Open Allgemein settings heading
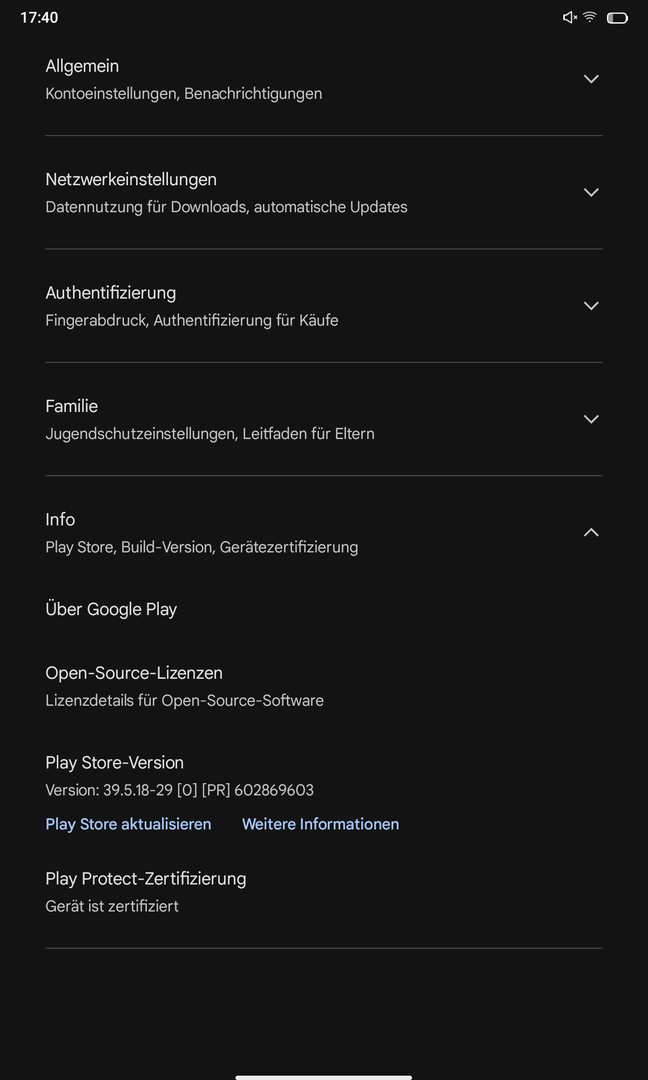Screen dimensions: 648x1080 click(82, 66)
